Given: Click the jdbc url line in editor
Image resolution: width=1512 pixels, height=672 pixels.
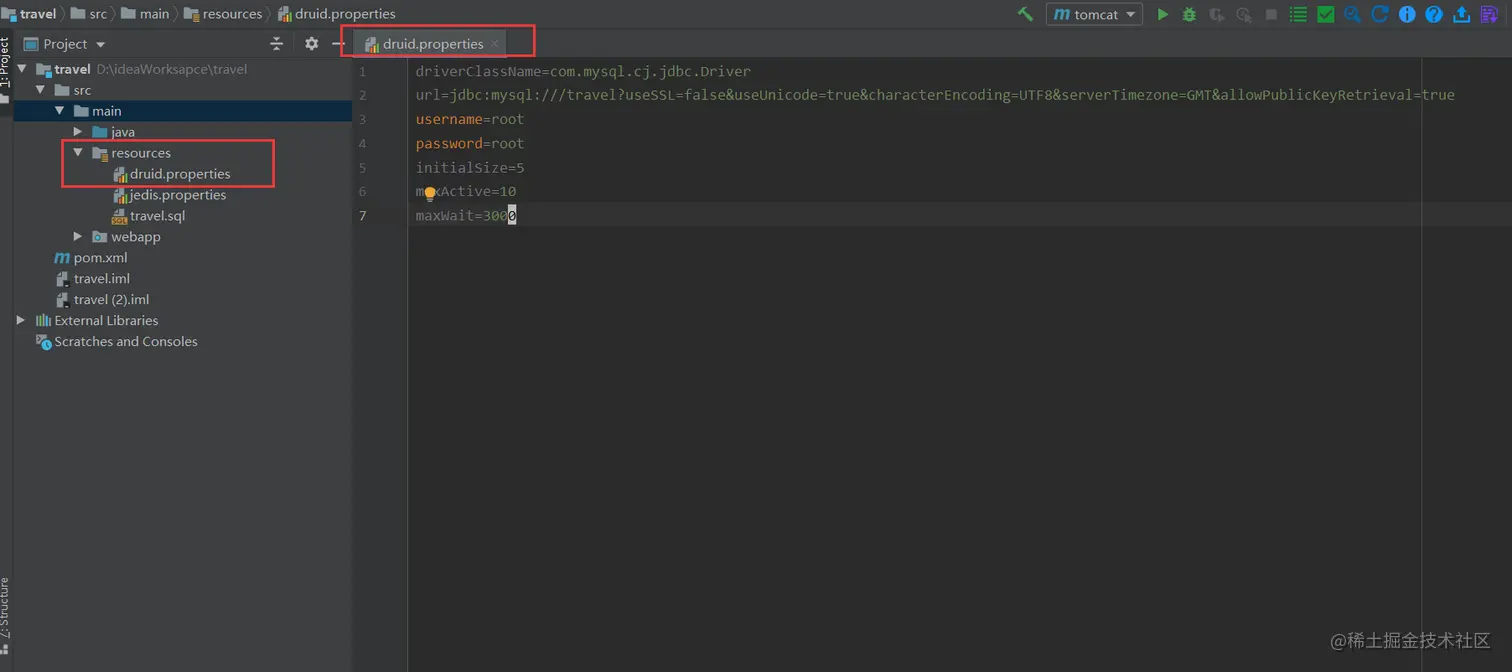Looking at the screenshot, I should (x=935, y=95).
